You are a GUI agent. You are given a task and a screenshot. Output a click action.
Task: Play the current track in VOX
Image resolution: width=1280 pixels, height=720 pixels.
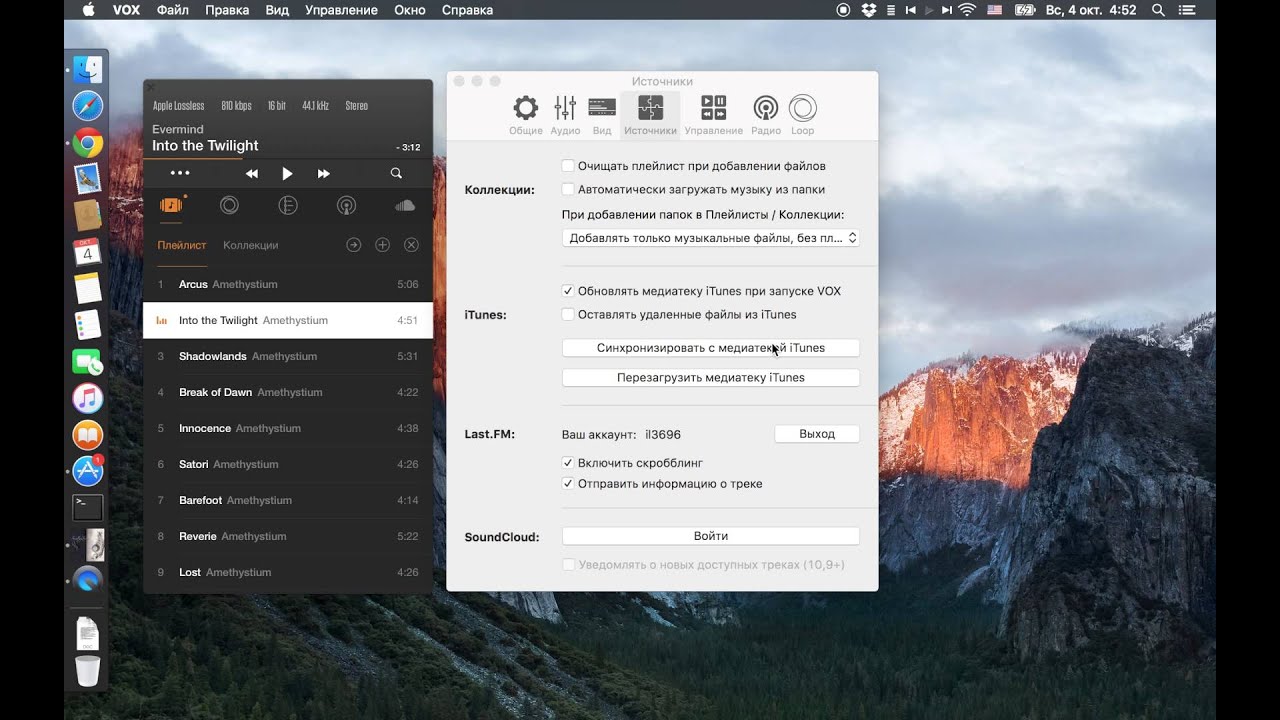287,174
